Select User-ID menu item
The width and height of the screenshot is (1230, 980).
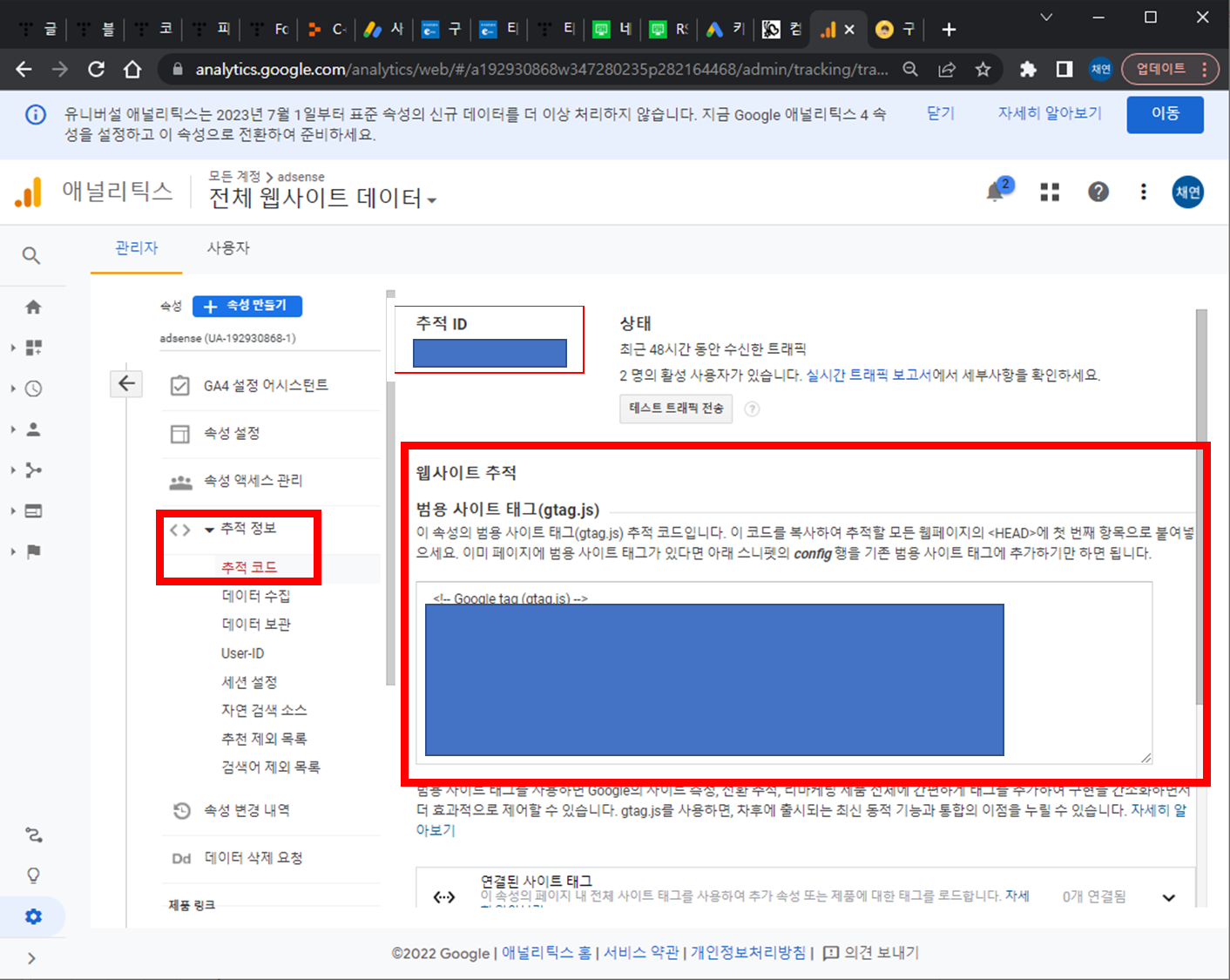click(x=242, y=653)
